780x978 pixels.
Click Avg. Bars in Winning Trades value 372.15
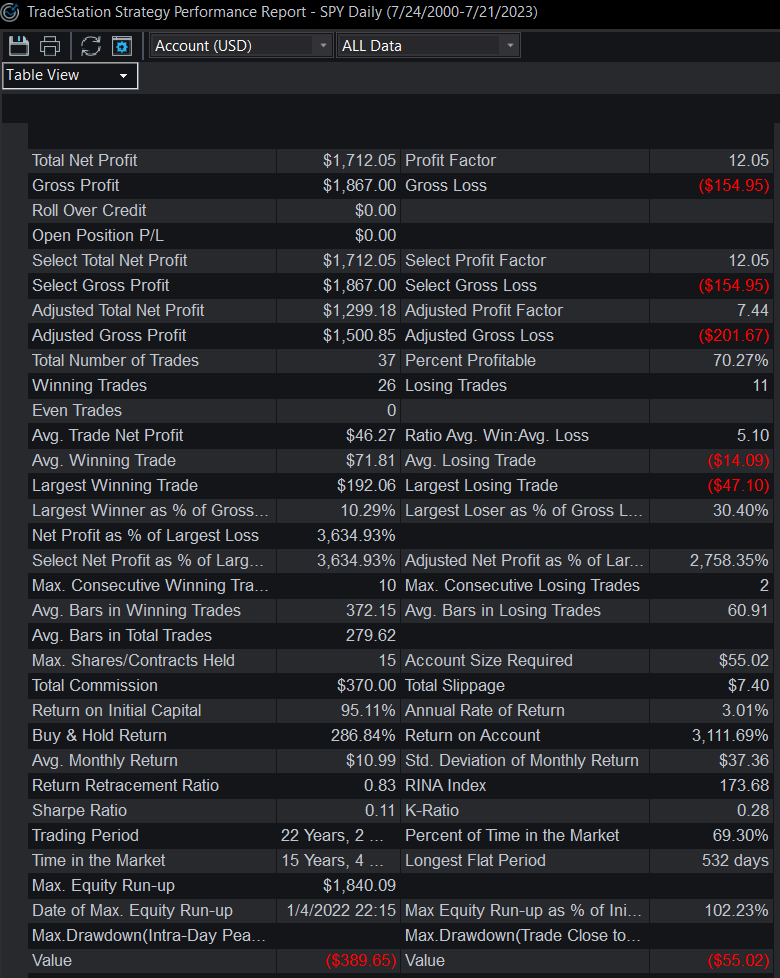pyautogui.click(x=370, y=609)
